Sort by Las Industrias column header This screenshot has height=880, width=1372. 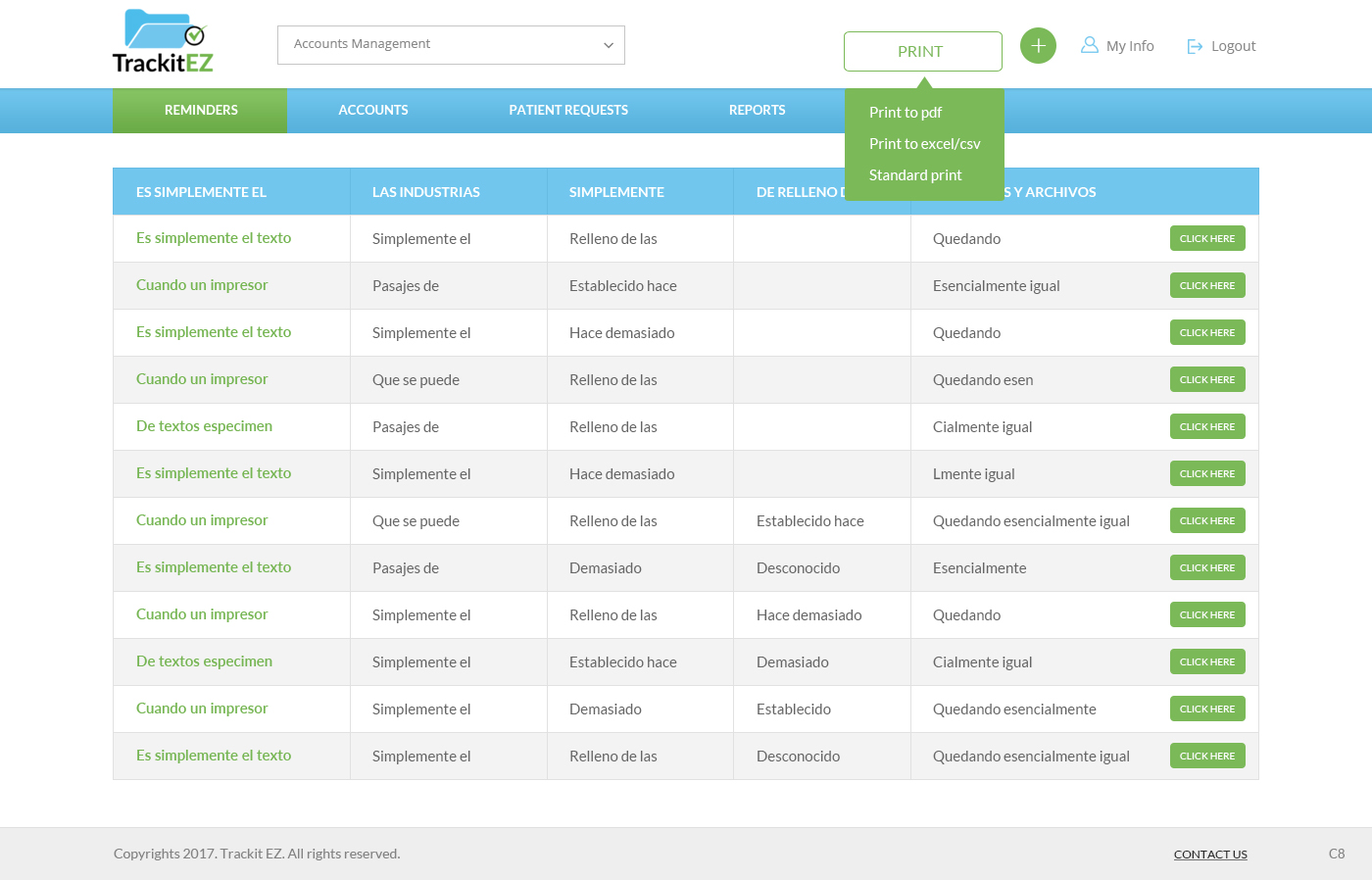point(426,192)
